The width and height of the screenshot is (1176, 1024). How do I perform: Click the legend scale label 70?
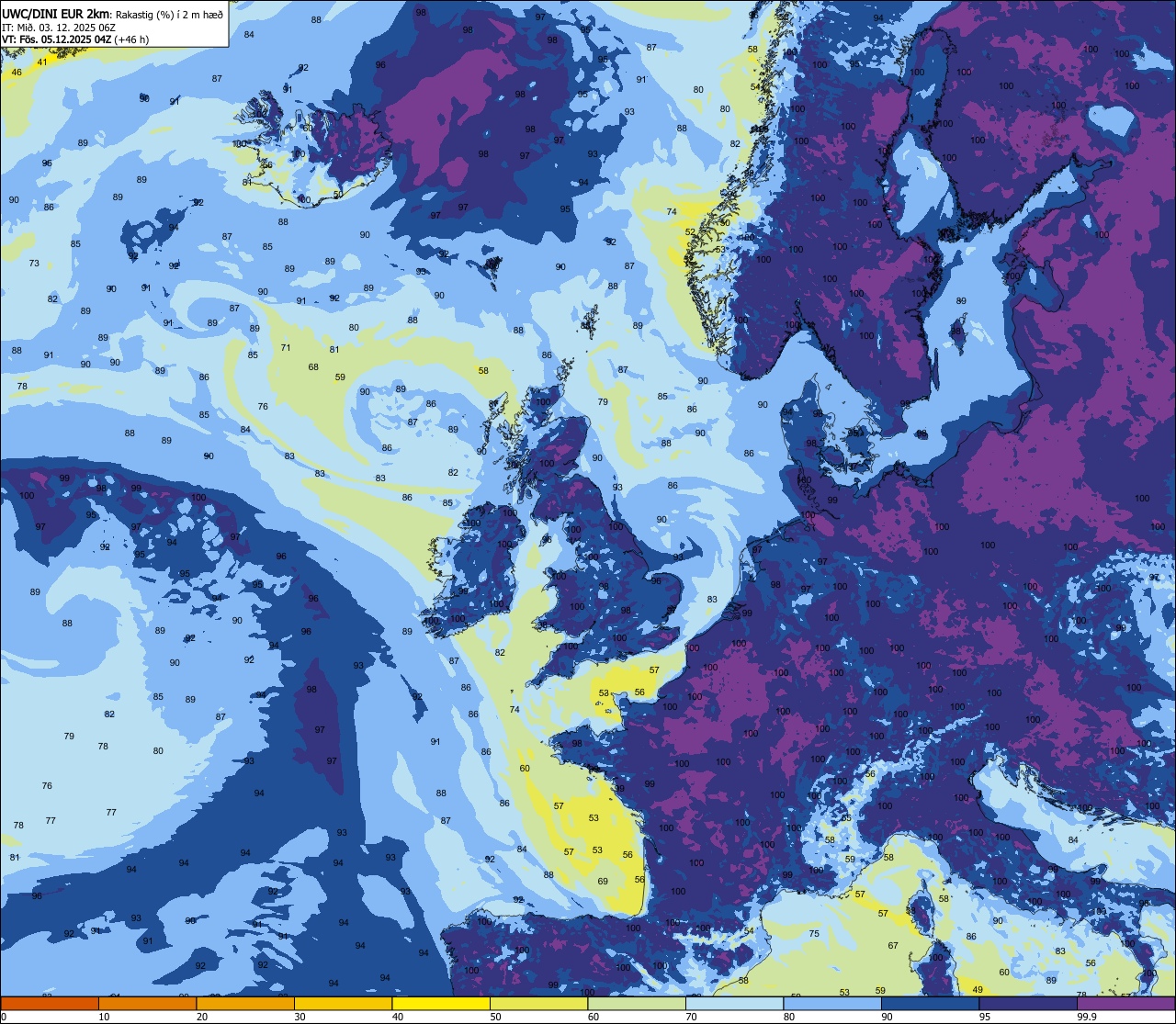(x=691, y=1017)
